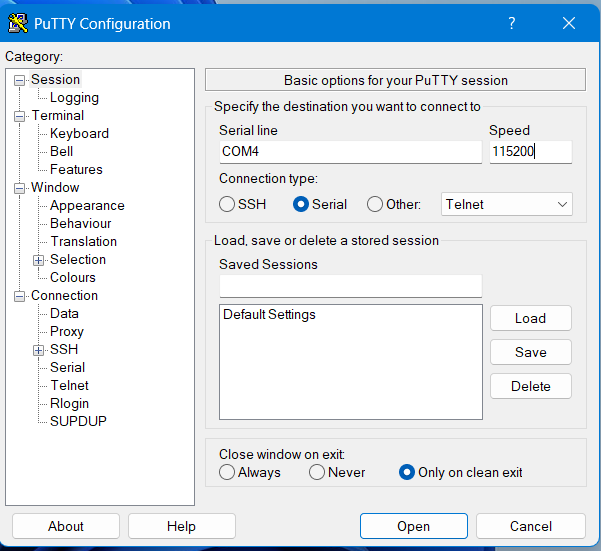Click the question mark help button
Image resolution: width=601 pixels, height=551 pixels.
[511, 23]
